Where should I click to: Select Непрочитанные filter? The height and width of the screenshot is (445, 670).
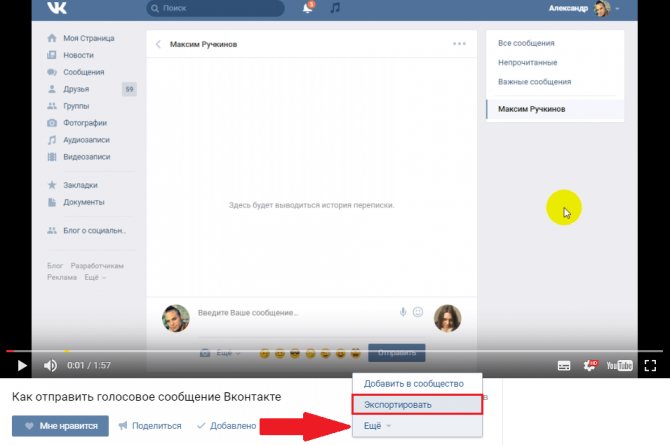pos(527,62)
